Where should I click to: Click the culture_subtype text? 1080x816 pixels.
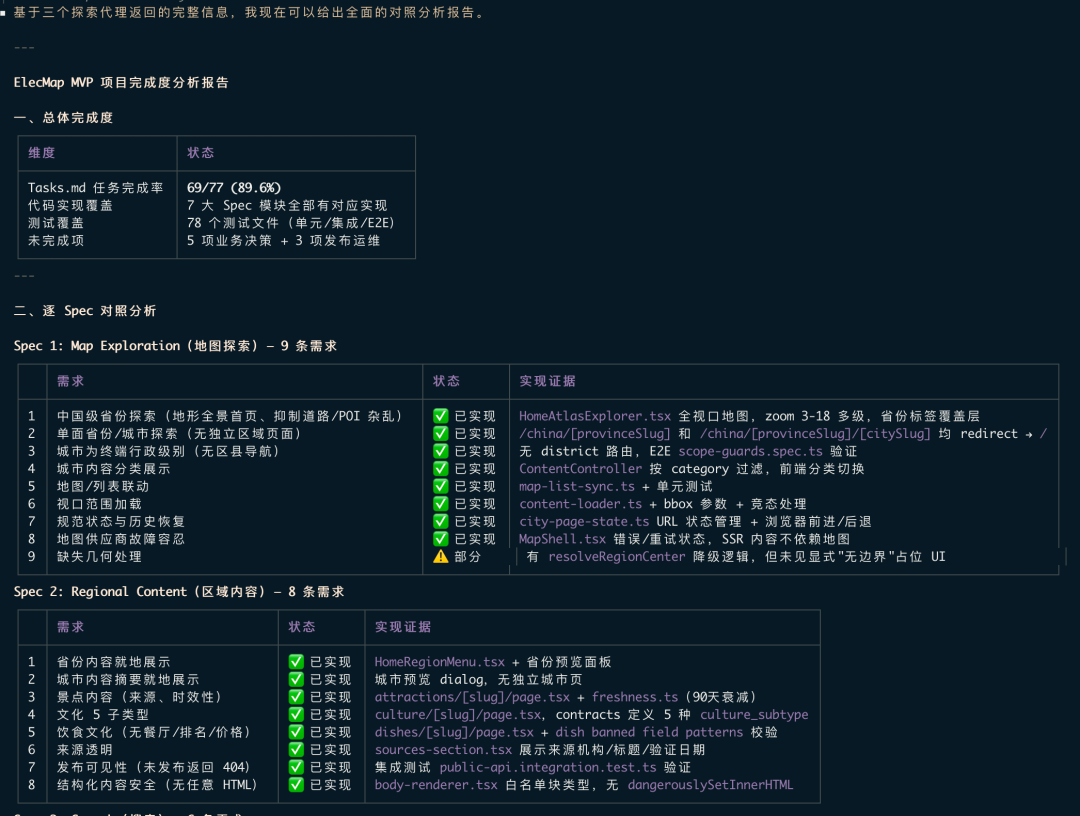pos(754,715)
